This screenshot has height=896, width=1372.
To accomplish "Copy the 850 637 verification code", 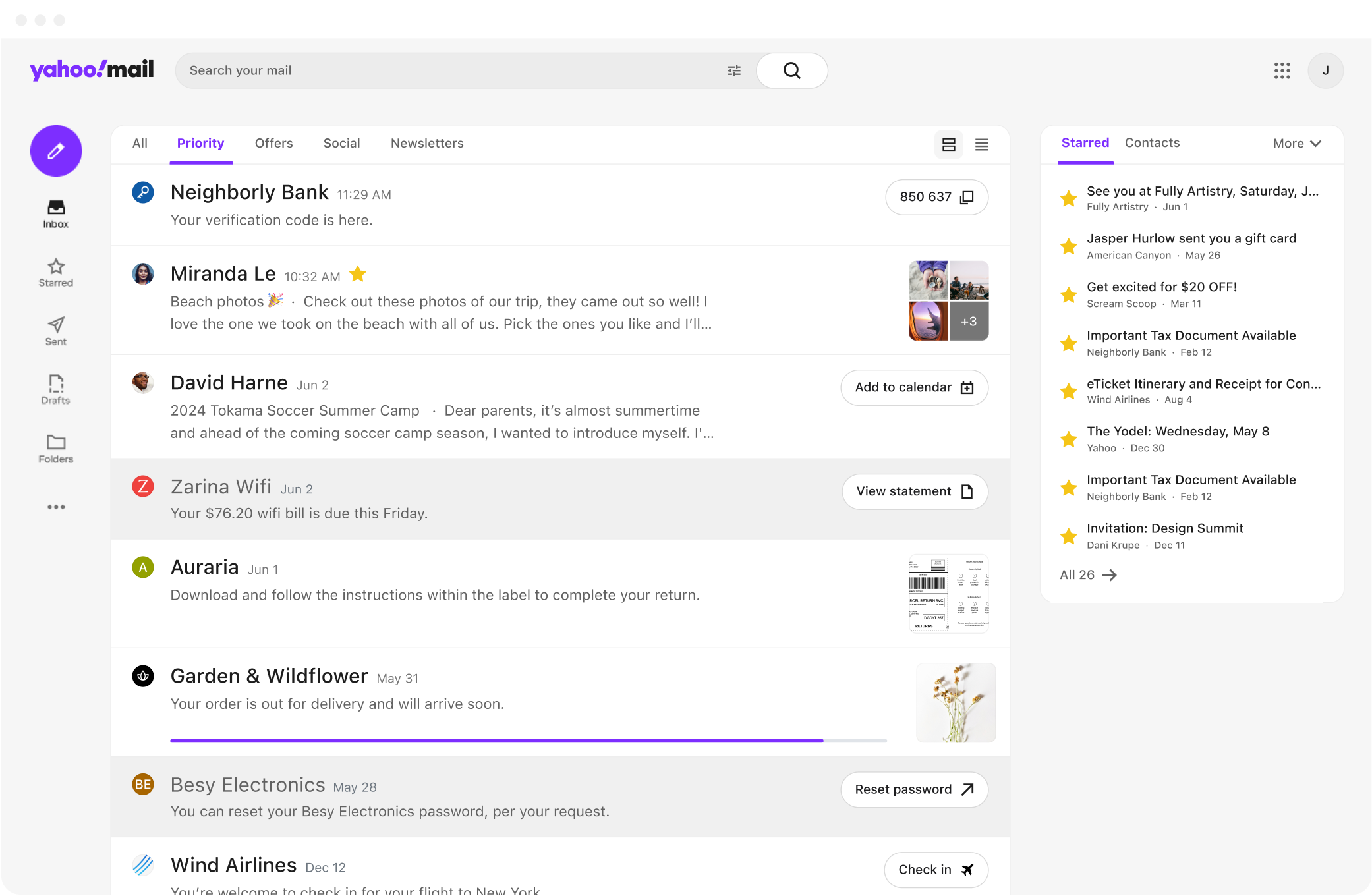I will (x=936, y=197).
